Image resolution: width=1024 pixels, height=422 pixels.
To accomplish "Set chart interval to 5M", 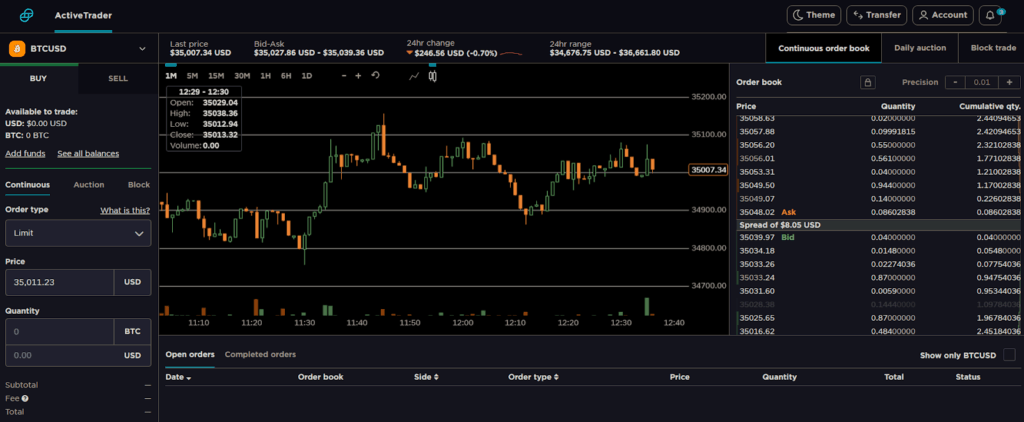I will tap(192, 76).
